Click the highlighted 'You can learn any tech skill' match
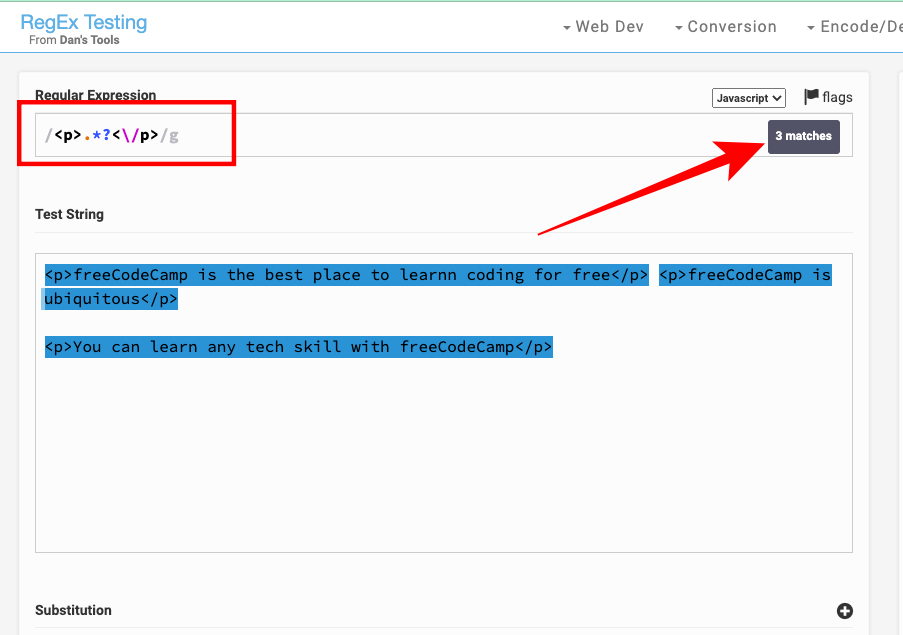903x635 pixels. pos(298,347)
